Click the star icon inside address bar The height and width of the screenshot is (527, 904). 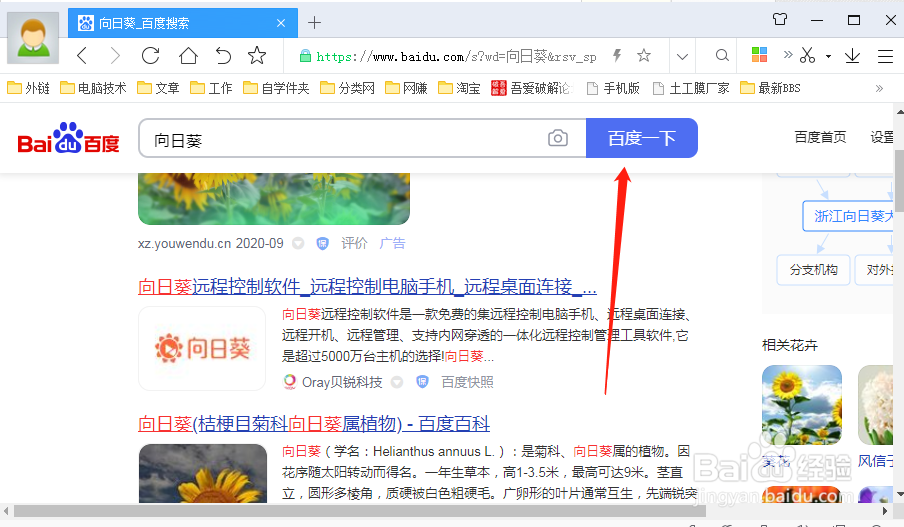tap(643, 55)
